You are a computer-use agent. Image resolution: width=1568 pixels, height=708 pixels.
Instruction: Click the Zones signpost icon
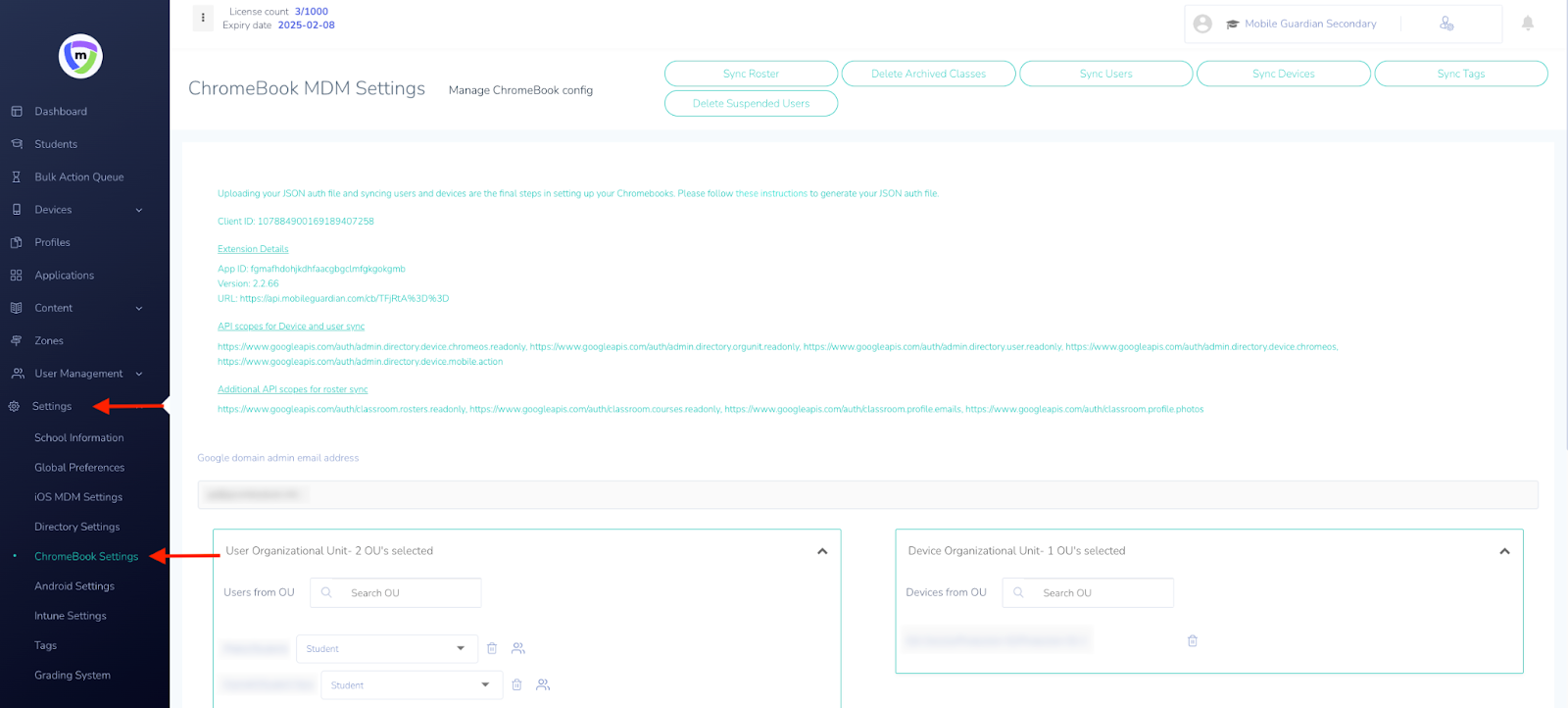click(x=16, y=341)
